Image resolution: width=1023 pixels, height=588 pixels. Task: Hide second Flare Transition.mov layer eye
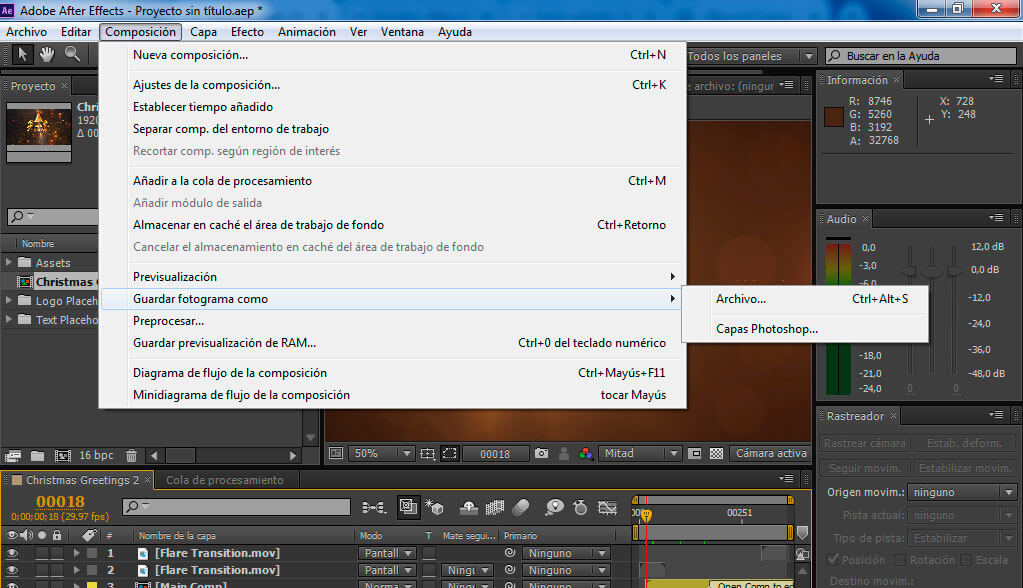(12, 570)
